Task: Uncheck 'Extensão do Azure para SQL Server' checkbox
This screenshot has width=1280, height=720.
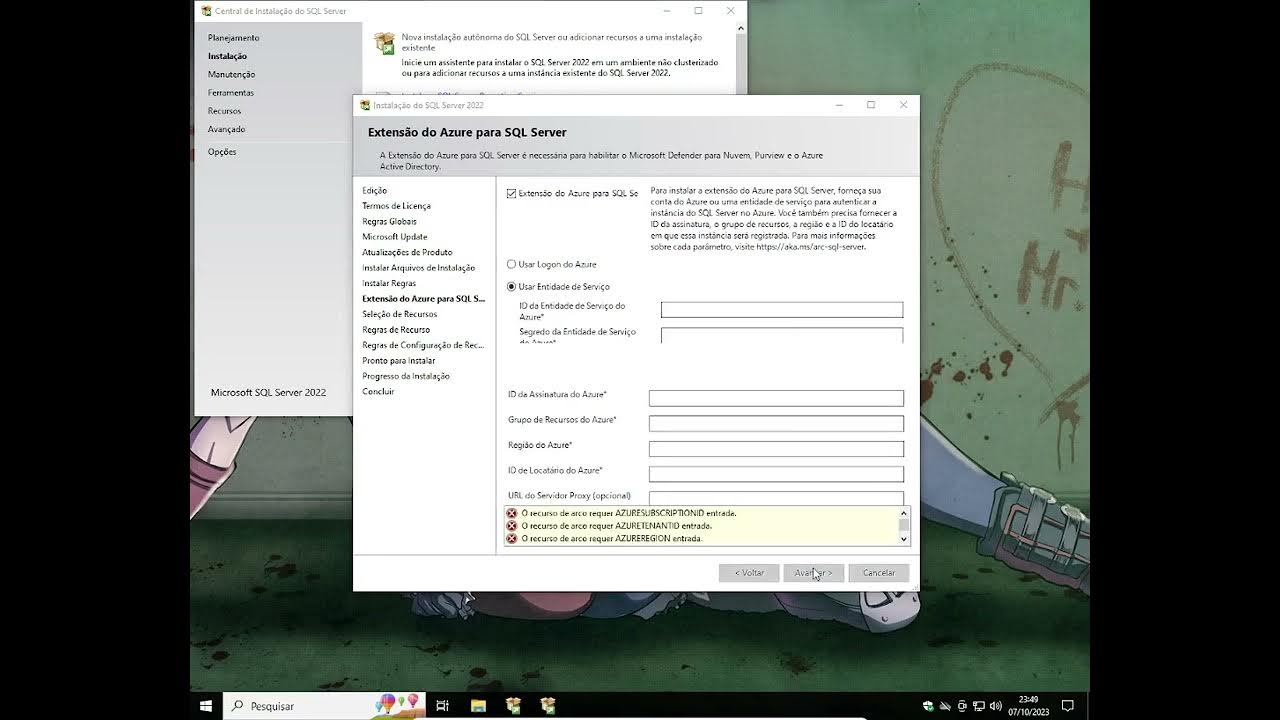Action: 512,193
